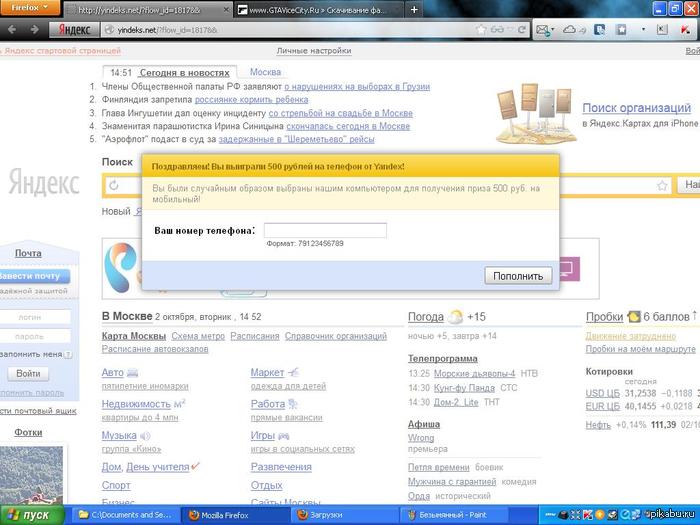The image size is (700, 525).
Task: Open the Маркет service link
Action: click(x=267, y=372)
